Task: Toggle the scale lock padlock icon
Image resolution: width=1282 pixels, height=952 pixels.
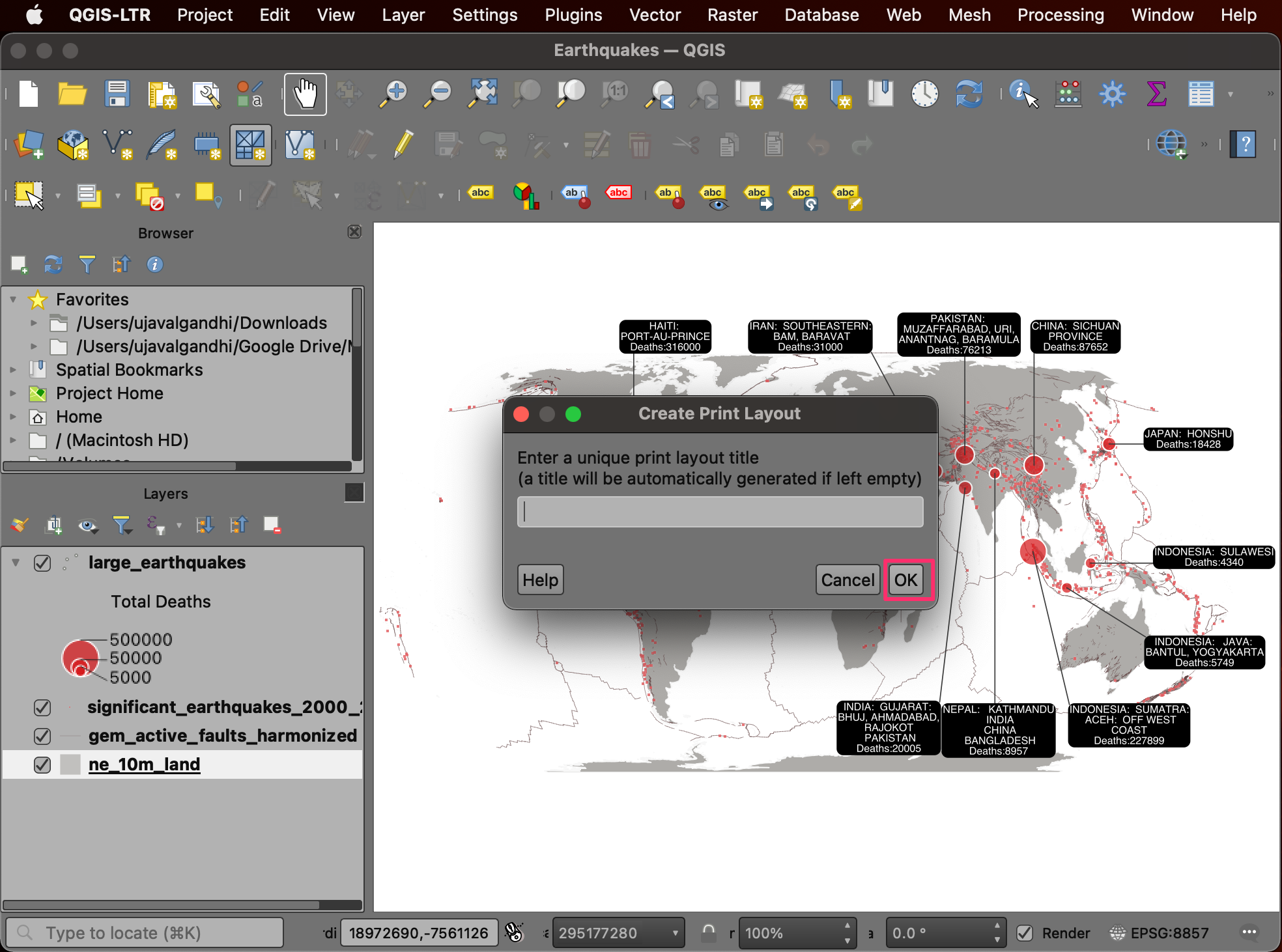Action: pos(709,933)
